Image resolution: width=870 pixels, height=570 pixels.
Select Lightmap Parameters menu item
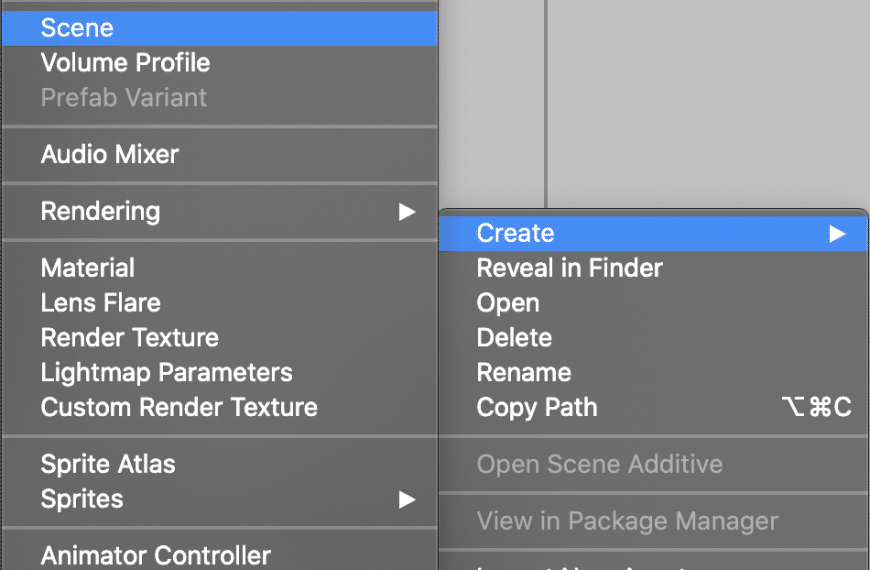(x=220, y=372)
